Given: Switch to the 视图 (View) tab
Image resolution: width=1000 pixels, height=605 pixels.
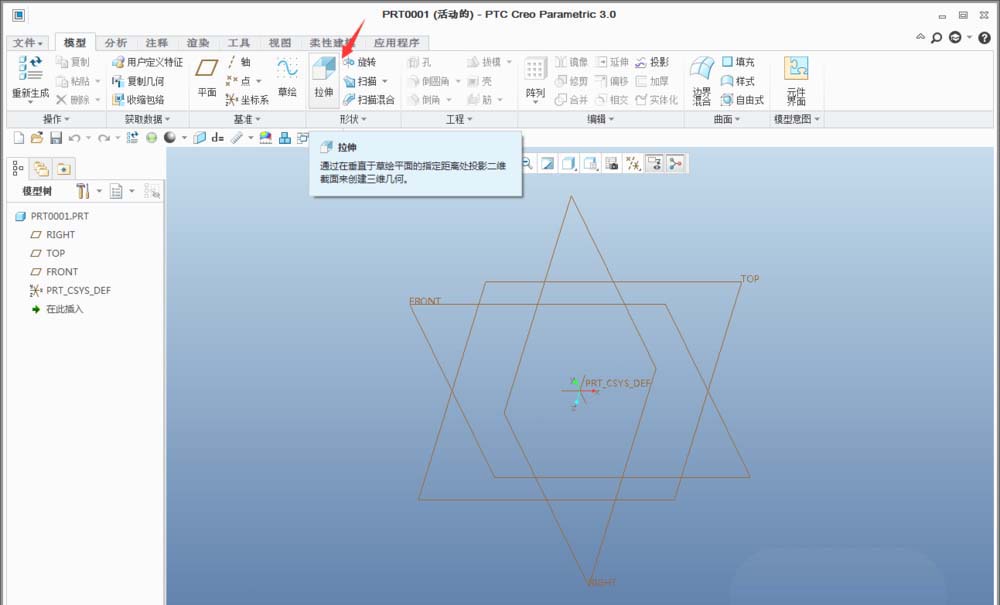Looking at the screenshot, I should (279, 43).
